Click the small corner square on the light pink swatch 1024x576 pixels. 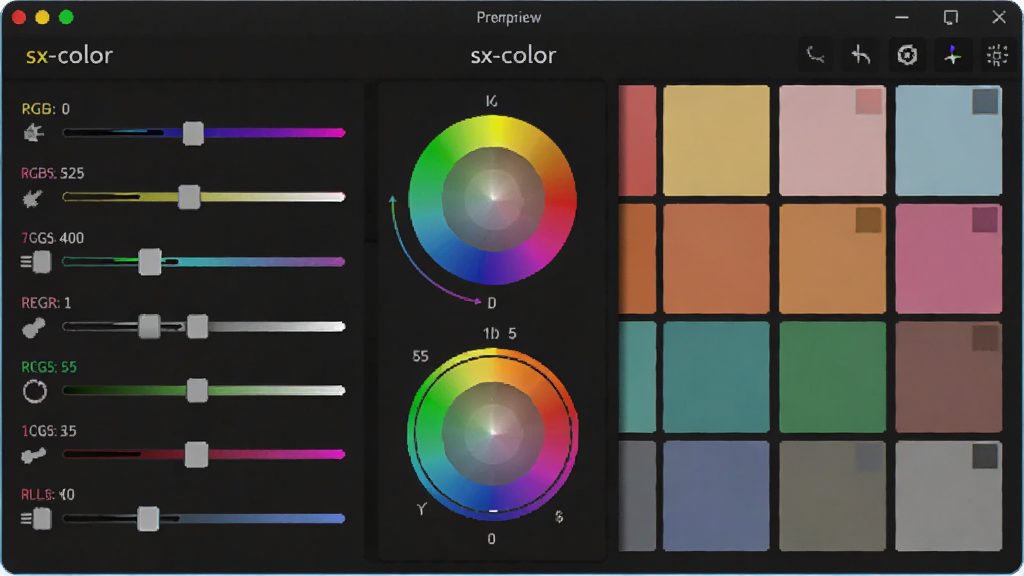(869, 102)
